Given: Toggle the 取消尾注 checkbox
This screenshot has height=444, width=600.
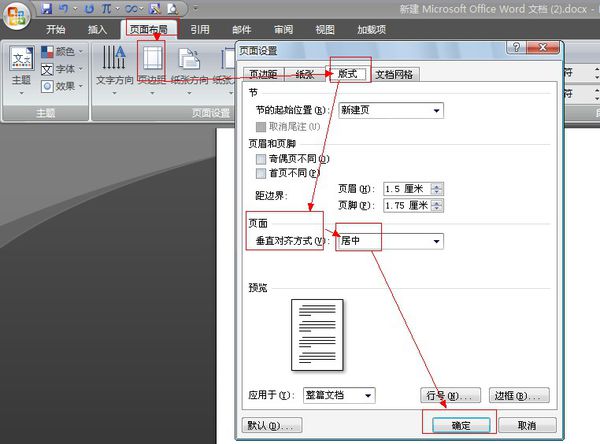Looking at the screenshot, I should click(261, 127).
